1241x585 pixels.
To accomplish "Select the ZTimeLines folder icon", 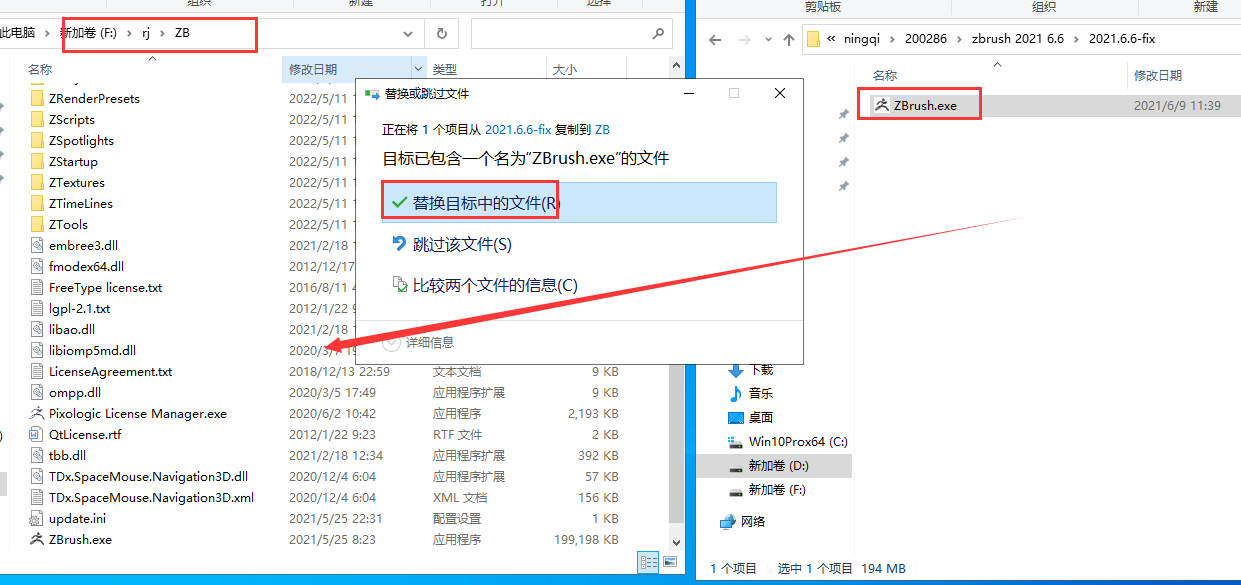I will (x=38, y=203).
